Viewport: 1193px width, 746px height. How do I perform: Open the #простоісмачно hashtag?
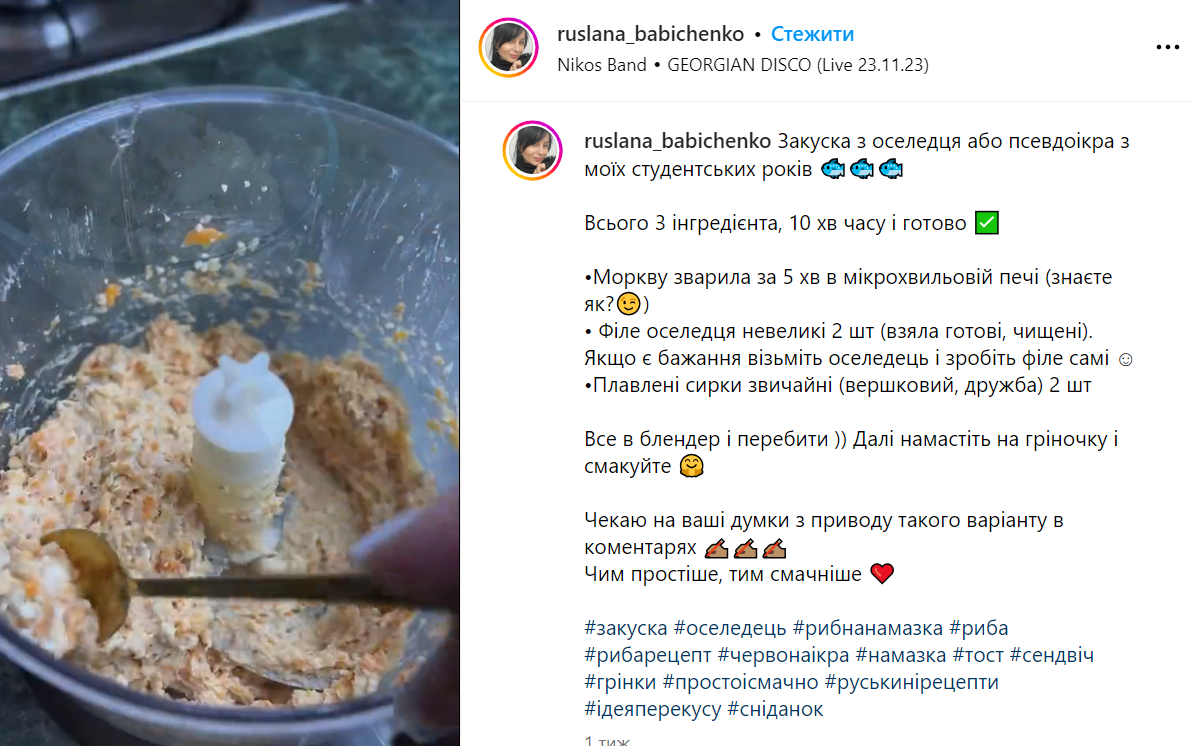click(x=740, y=682)
